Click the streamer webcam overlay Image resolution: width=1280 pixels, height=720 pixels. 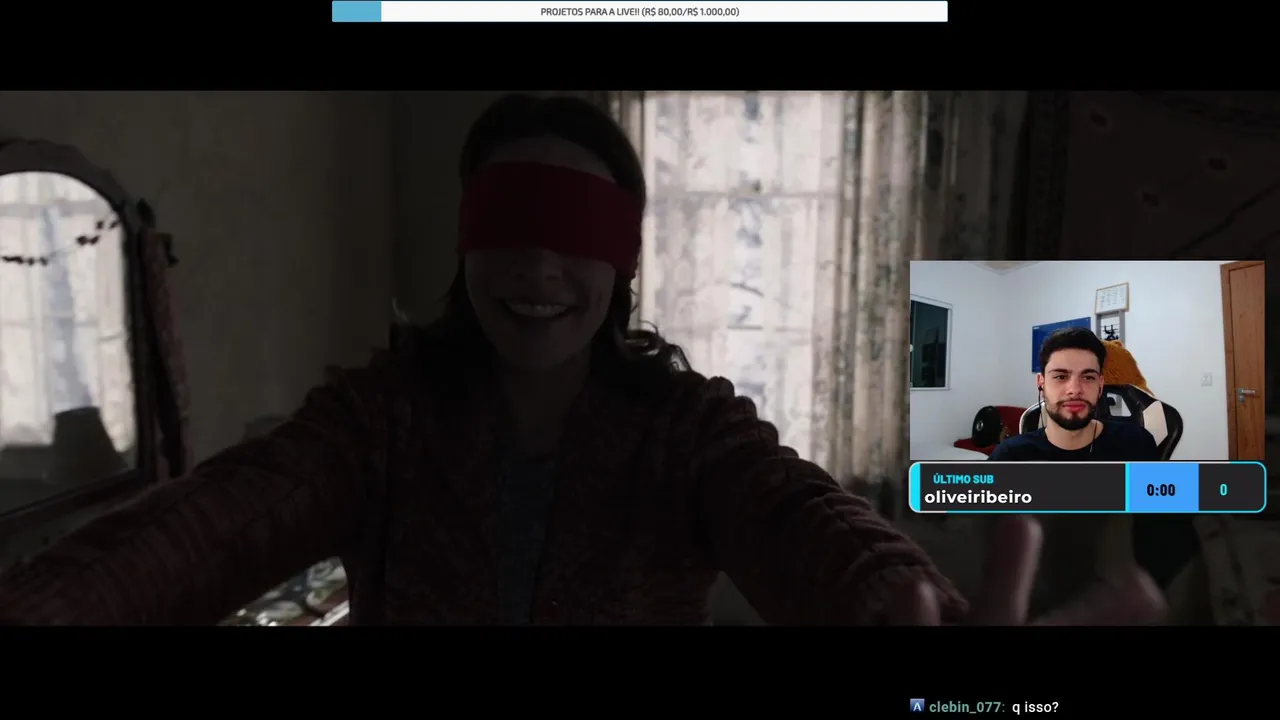pos(1087,360)
